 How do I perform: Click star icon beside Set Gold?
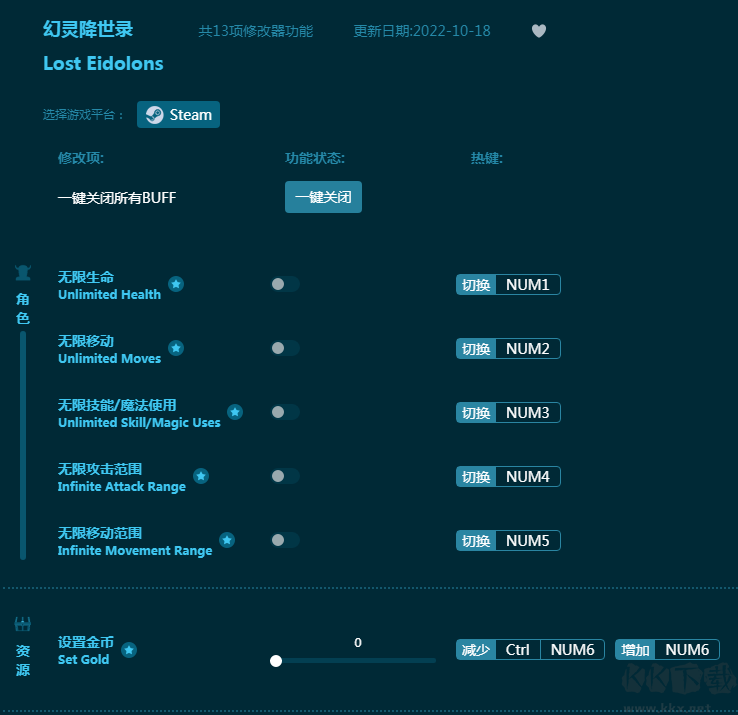click(129, 650)
